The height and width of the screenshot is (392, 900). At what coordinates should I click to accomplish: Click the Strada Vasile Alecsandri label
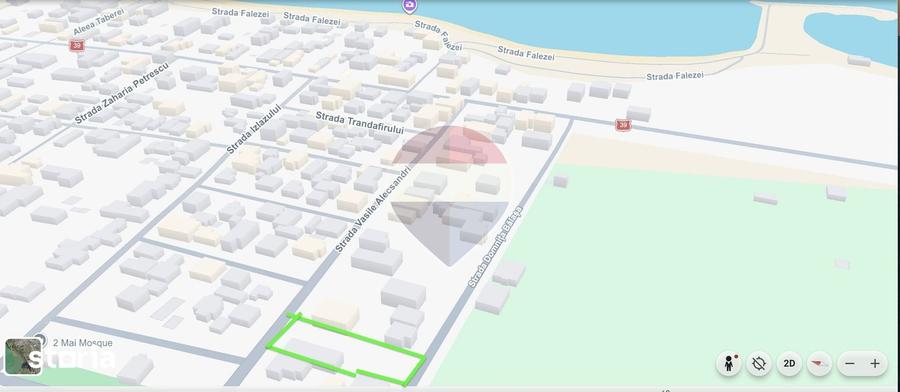click(374, 209)
